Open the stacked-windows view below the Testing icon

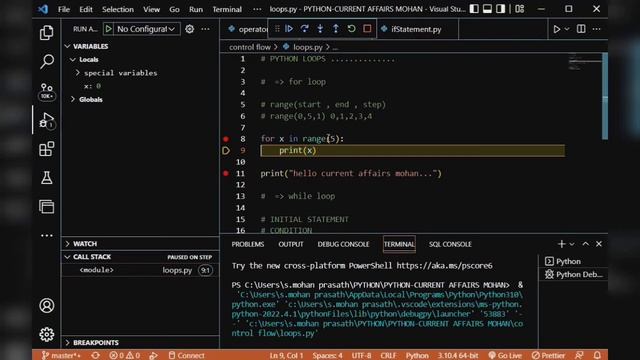(x=47, y=207)
